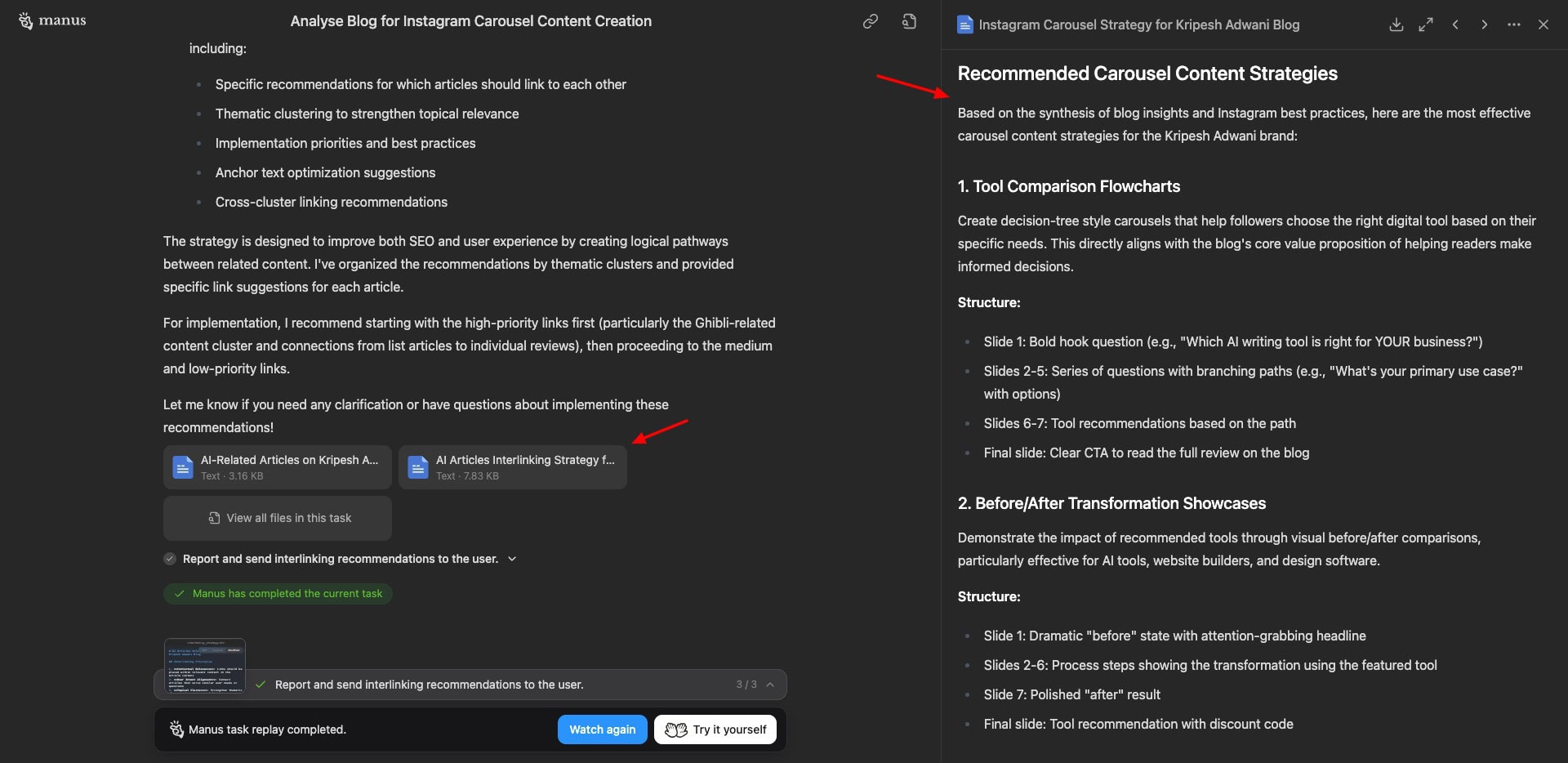Open the AI Articles Interlinking Strategy file
The image size is (1568, 763).
tap(513, 467)
